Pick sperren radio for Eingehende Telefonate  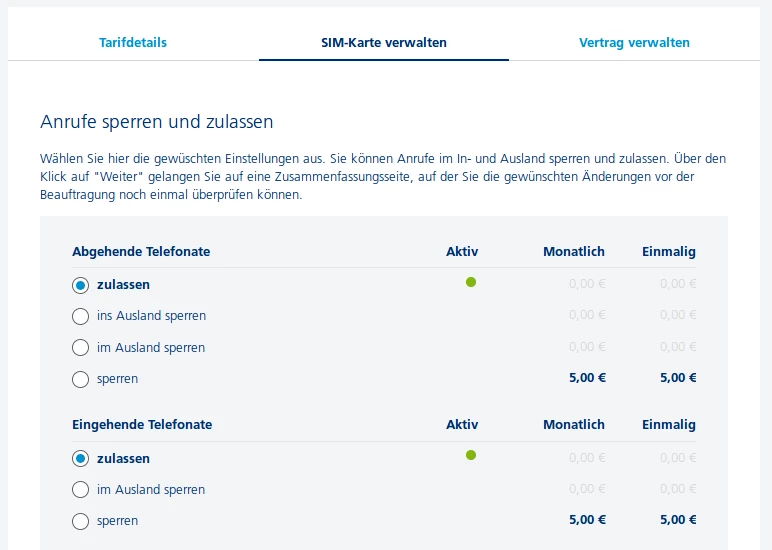81,521
